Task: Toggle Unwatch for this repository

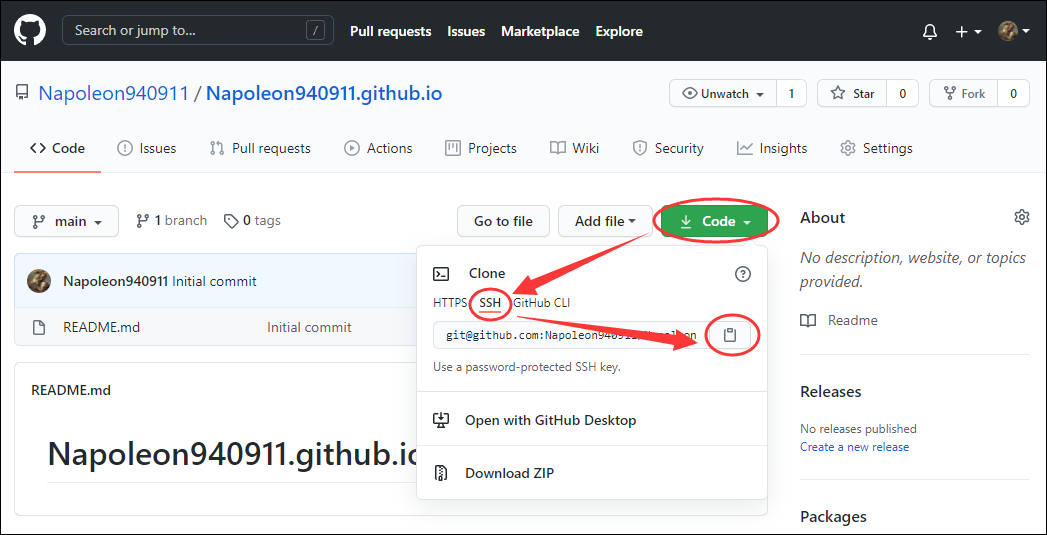Action: pos(723,94)
